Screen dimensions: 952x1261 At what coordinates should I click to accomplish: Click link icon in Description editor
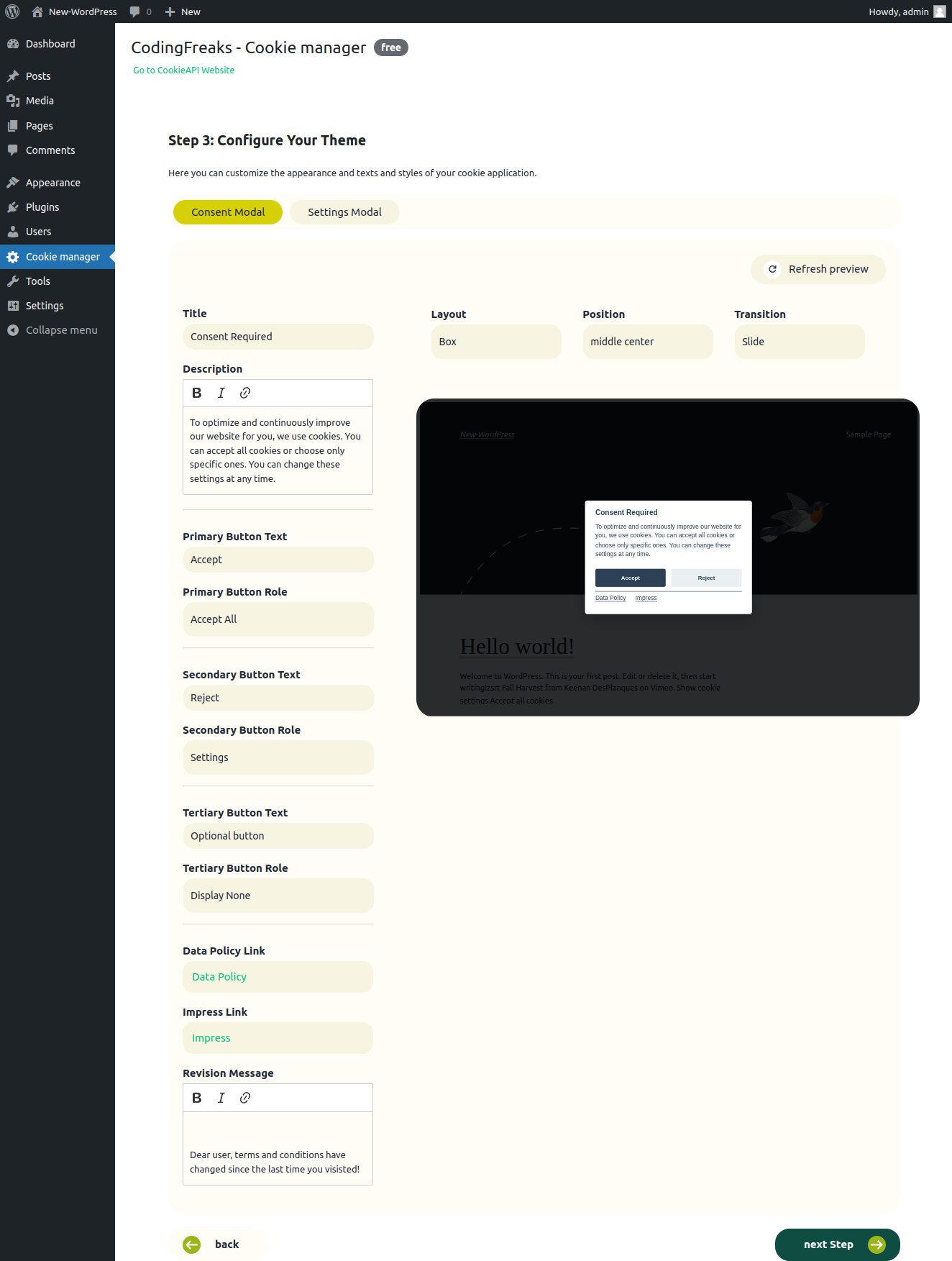click(x=245, y=393)
